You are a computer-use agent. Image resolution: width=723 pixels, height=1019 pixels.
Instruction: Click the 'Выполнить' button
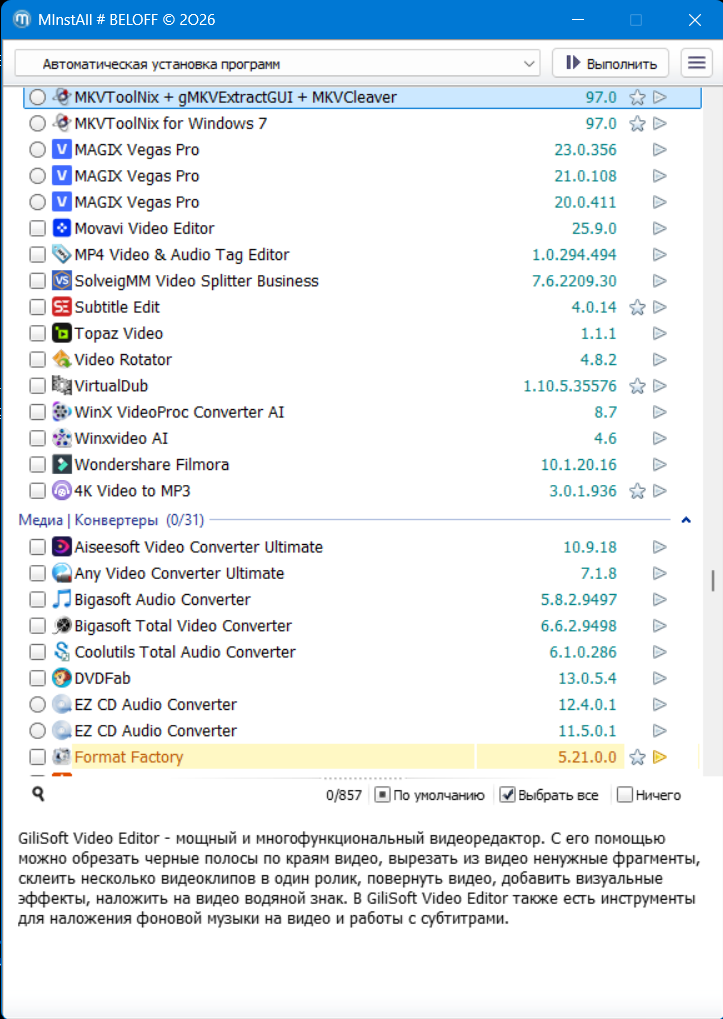click(611, 63)
